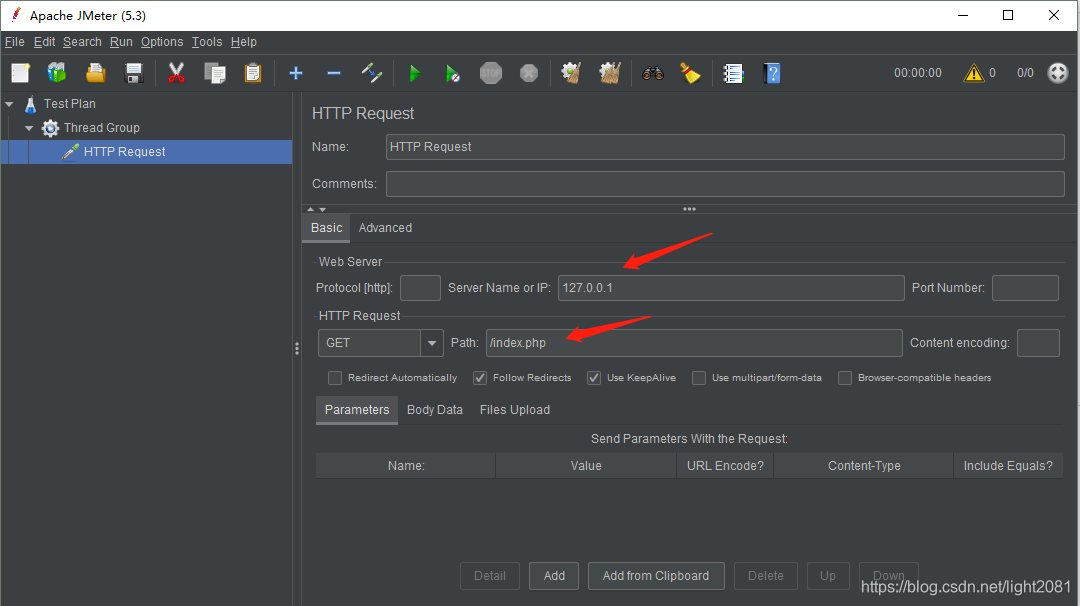This screenshot has width=1080, height=606.
Task: Select the Basic tab
Action: 326,228
